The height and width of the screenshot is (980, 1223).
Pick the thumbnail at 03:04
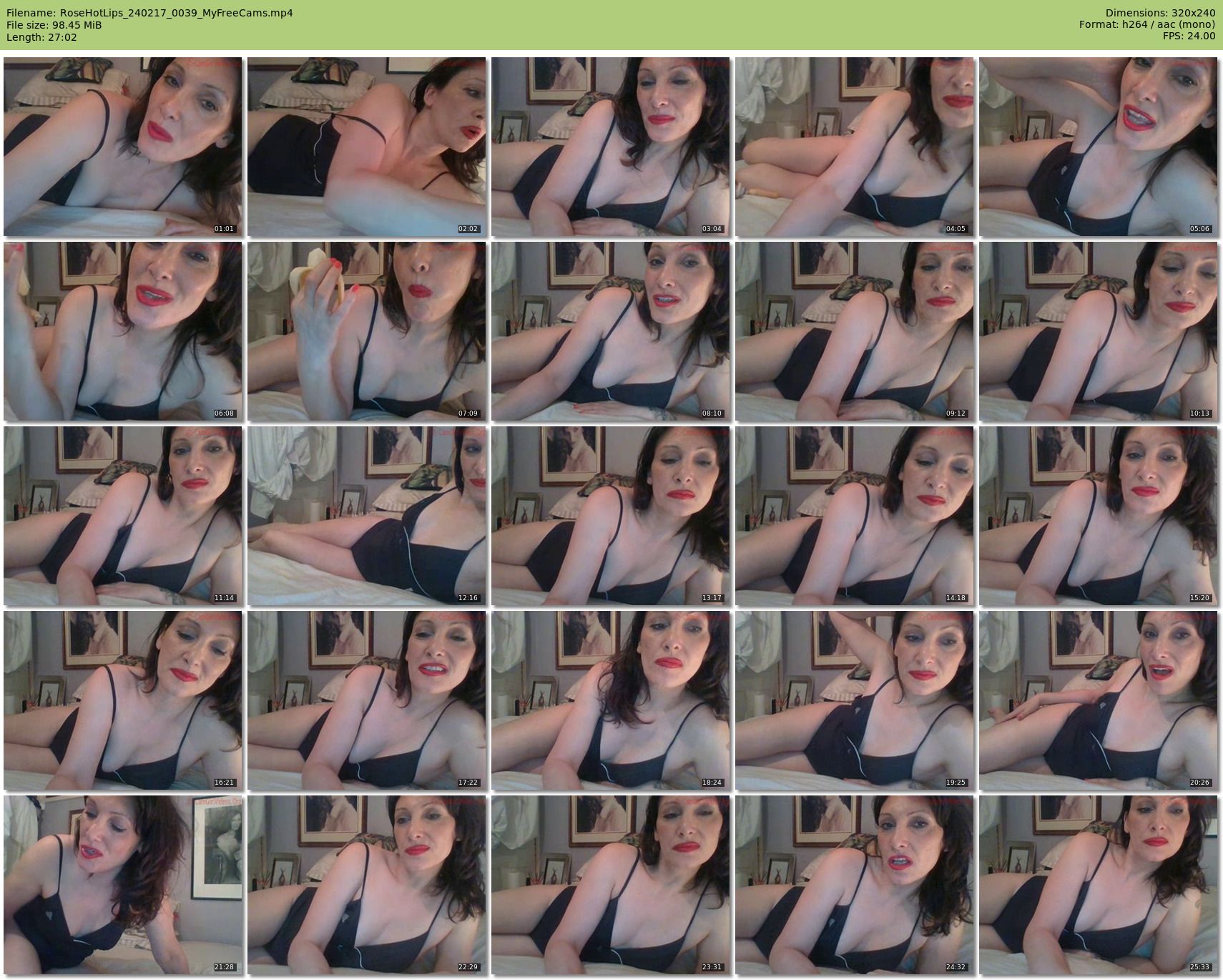coord(611,147)
